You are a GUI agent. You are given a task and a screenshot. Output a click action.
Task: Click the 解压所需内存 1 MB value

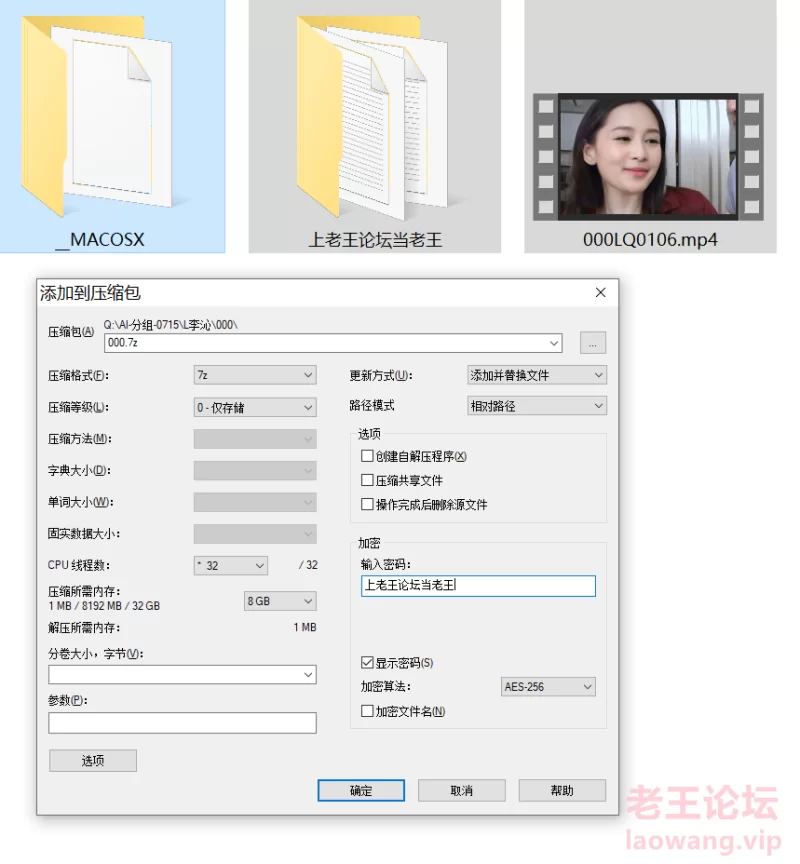[x=305, y=627]
